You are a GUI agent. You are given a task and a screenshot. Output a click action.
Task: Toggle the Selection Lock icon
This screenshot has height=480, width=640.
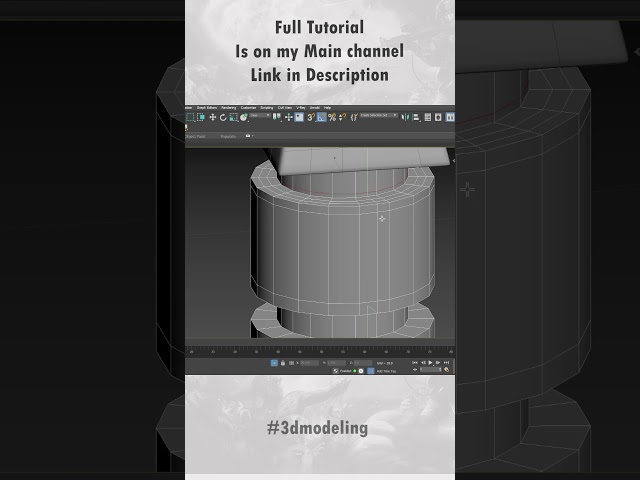283,363
